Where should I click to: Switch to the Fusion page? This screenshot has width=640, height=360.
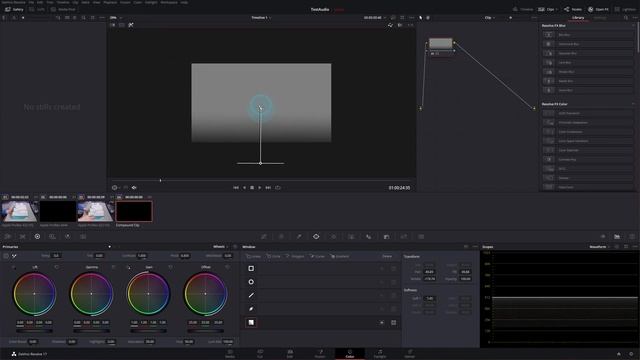click(320, 353)
